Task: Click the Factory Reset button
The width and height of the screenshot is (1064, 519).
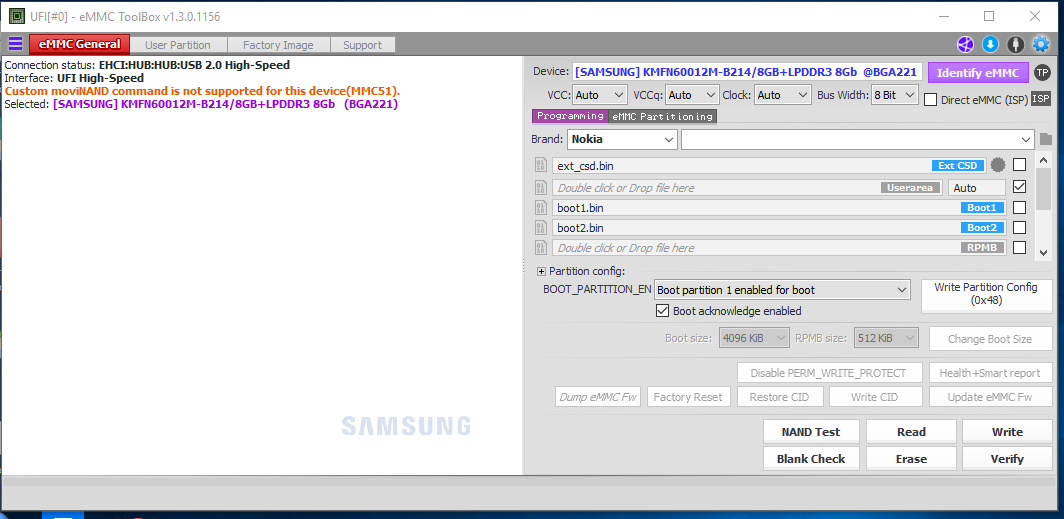Action: click(x=688, y=397)
